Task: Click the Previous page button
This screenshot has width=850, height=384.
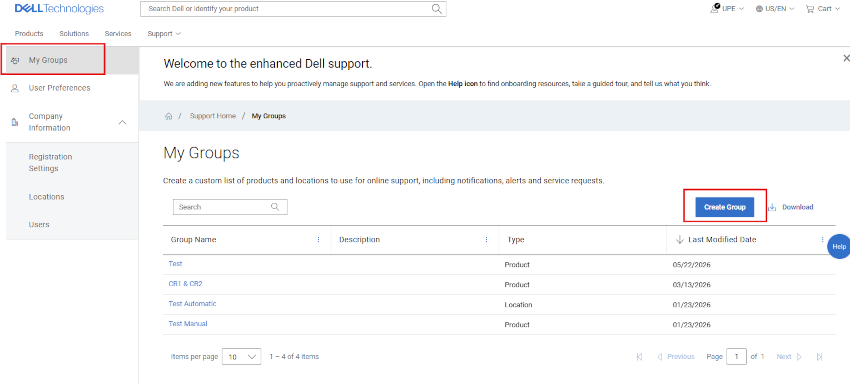Action: (x=675, y=357)
